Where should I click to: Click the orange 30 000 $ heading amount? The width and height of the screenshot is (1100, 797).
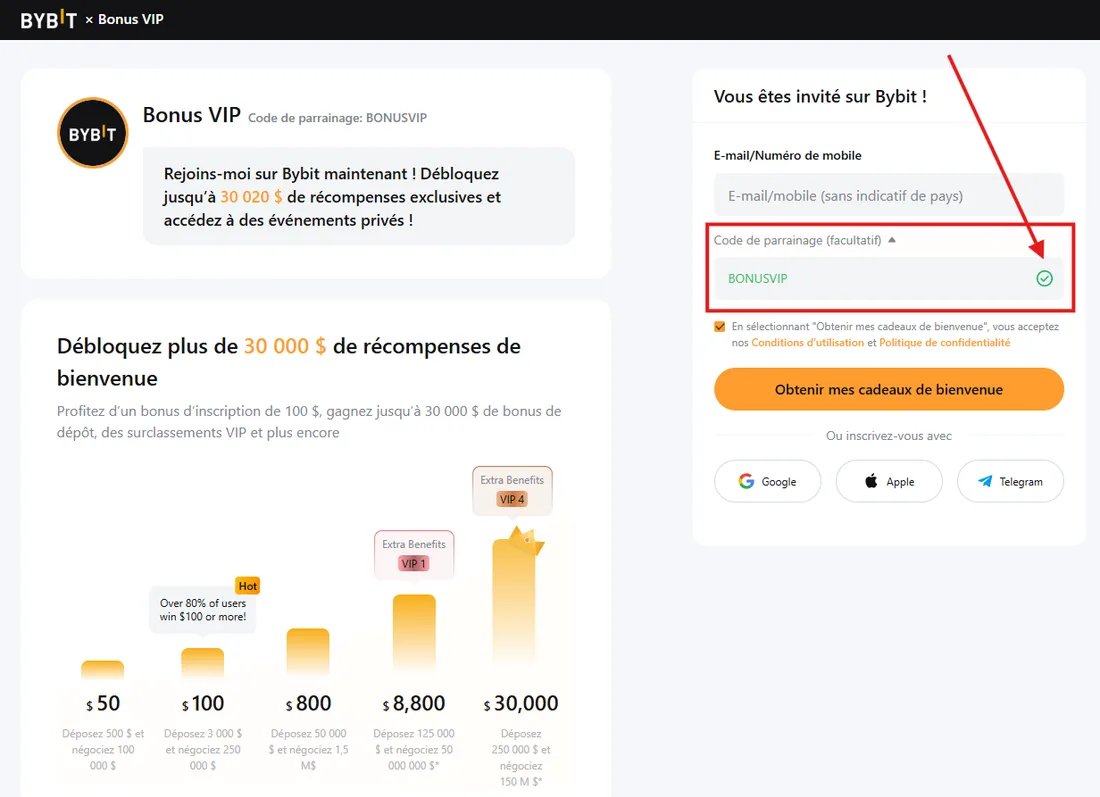(285, 346)
